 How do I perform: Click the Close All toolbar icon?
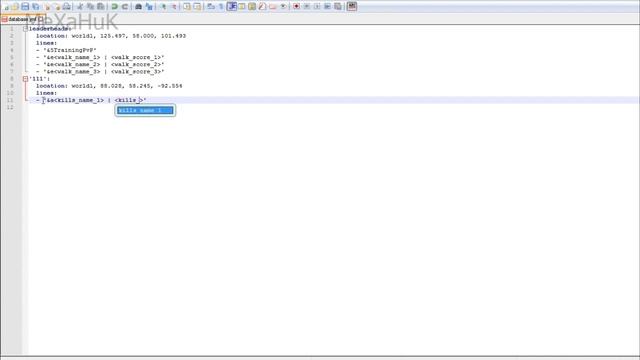tap(57, 7)
